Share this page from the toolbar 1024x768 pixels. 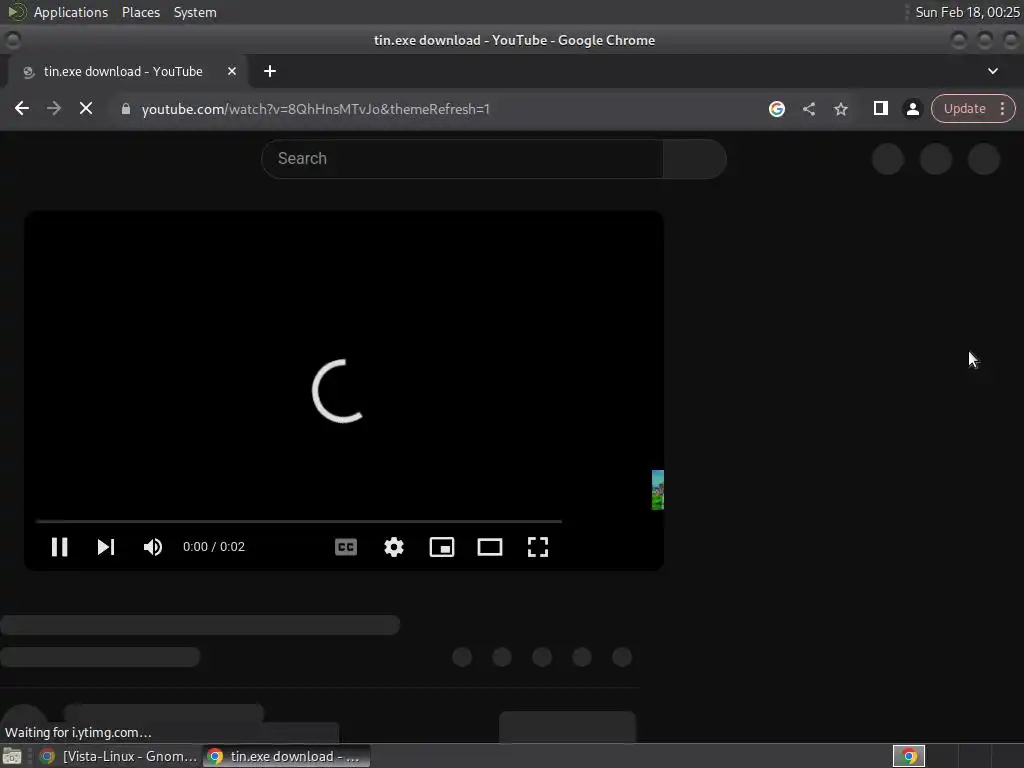click(808, 109)
